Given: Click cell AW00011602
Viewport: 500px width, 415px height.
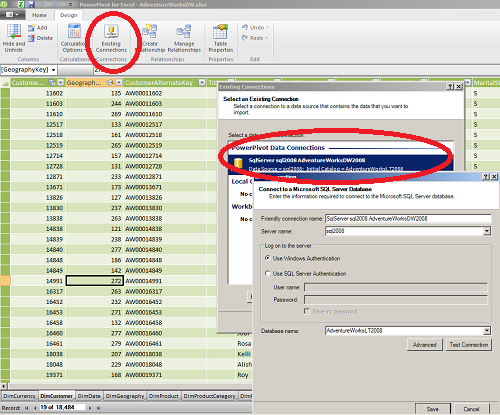Looking at the screenshot, I should tap(165, 93).
